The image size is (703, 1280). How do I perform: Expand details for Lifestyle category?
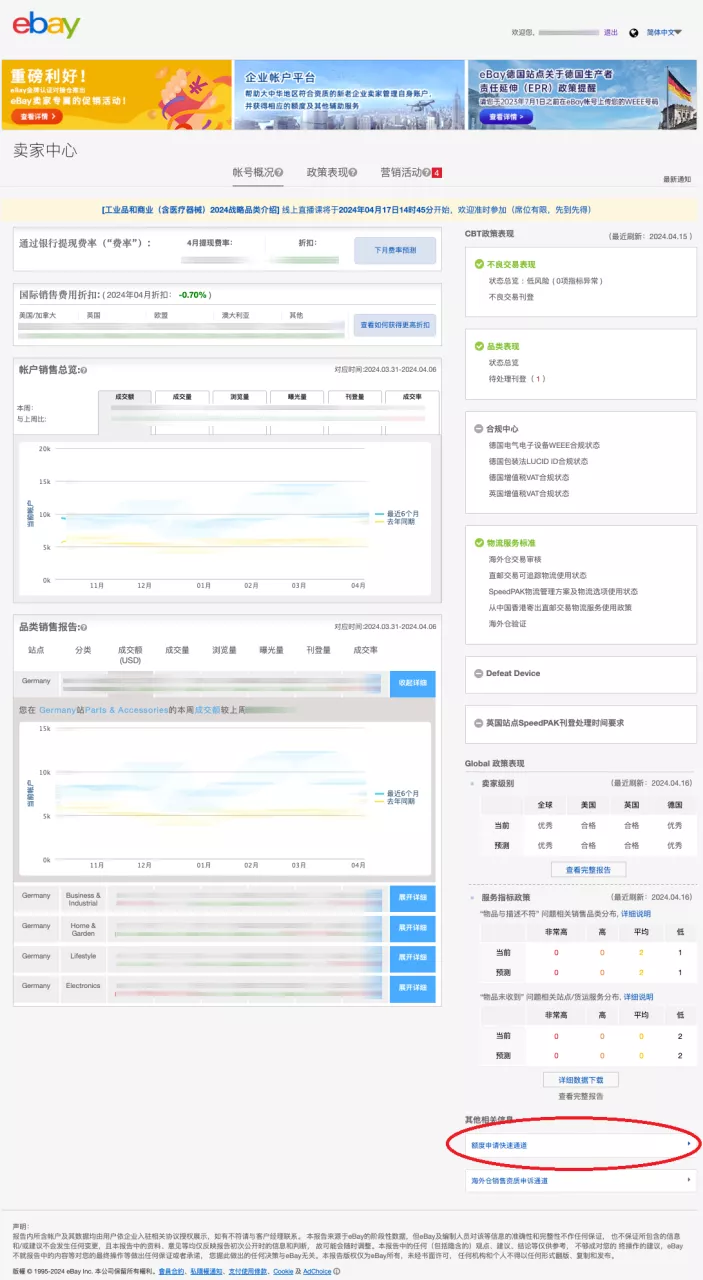(412, 958)
